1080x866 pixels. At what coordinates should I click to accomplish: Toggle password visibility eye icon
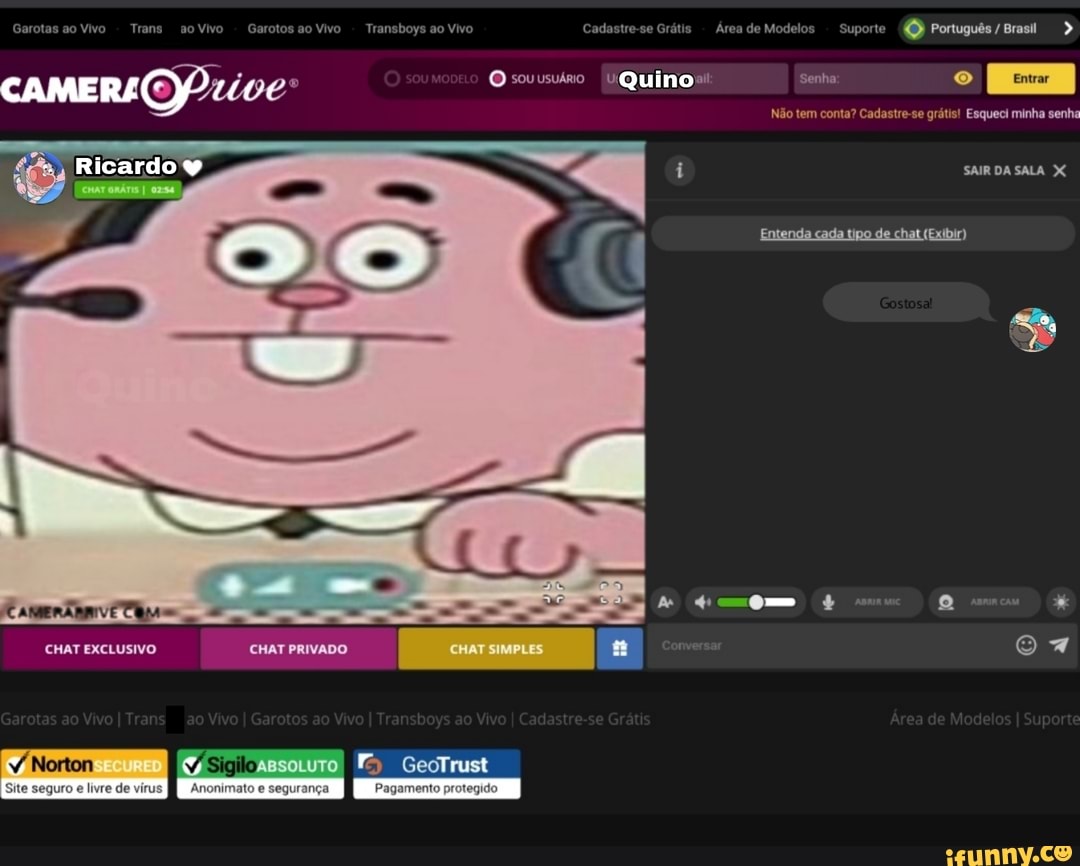pyautogui.click(x=963, y=78)
